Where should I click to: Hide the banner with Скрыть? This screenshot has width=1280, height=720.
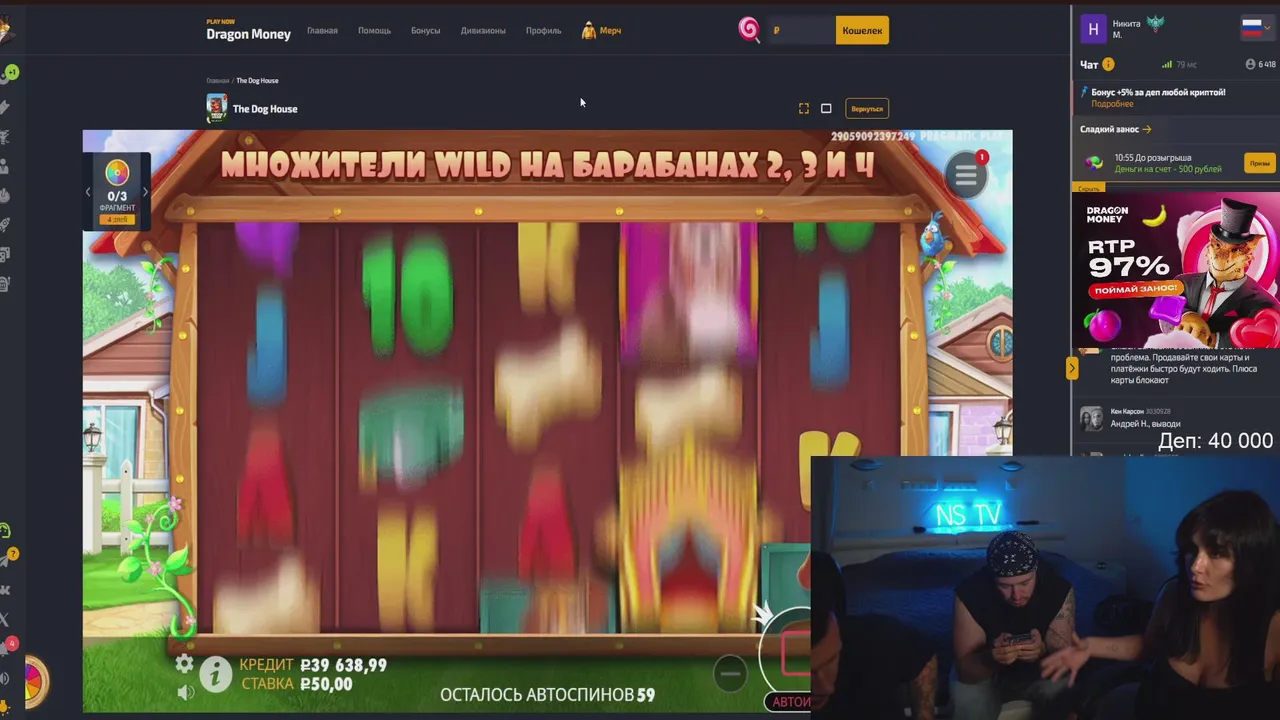1089,188
